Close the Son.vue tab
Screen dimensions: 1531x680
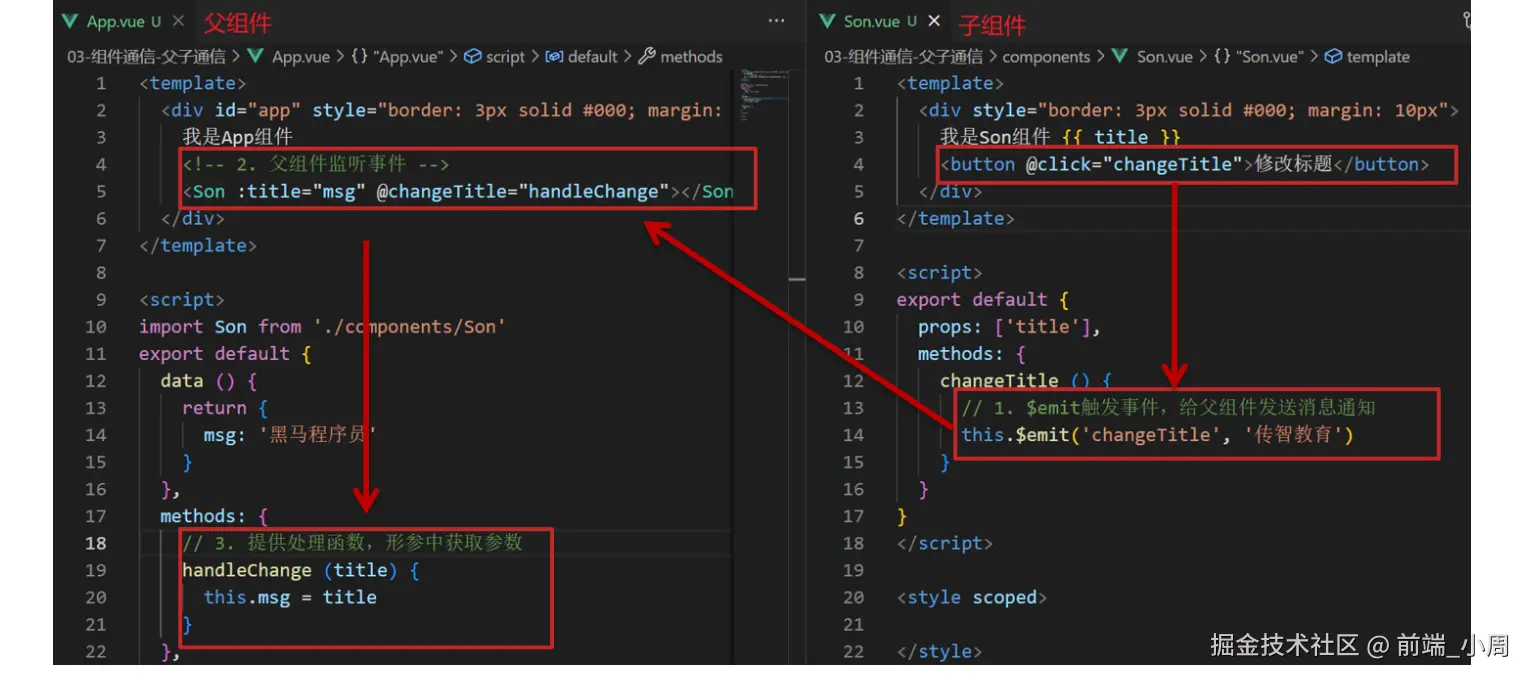click(934, 21)
